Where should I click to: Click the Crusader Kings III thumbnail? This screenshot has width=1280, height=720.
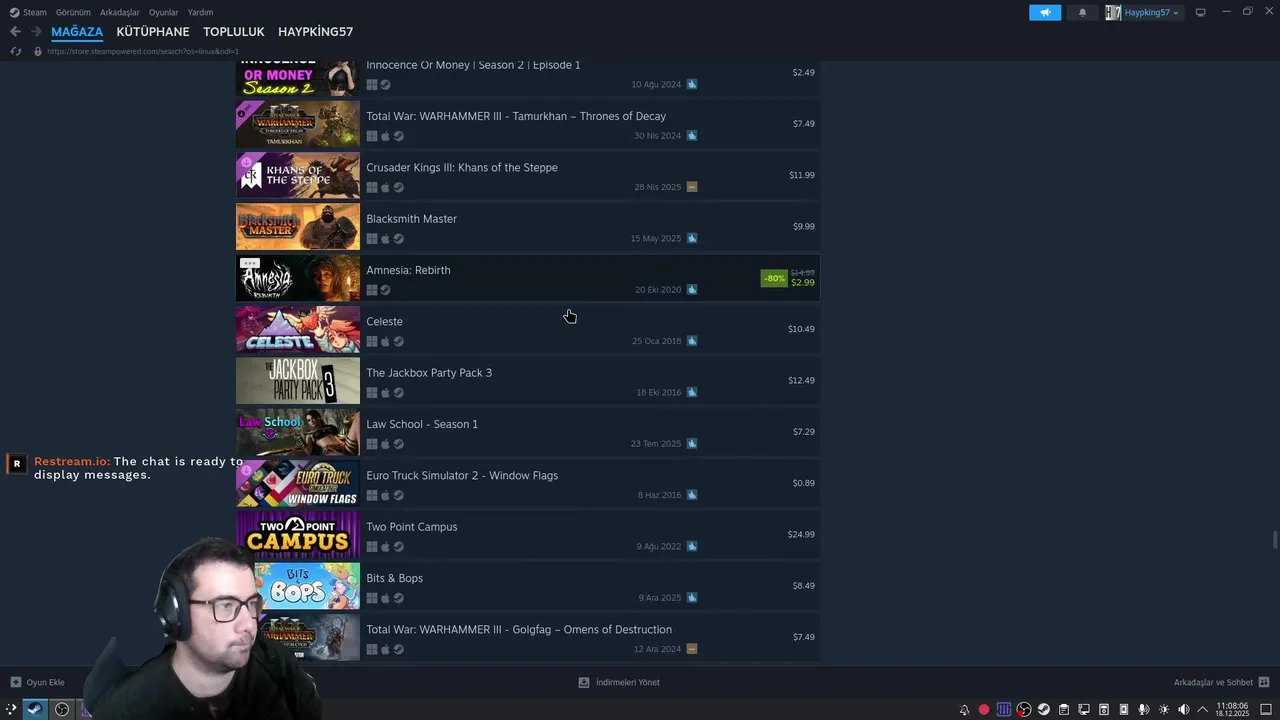298,175
